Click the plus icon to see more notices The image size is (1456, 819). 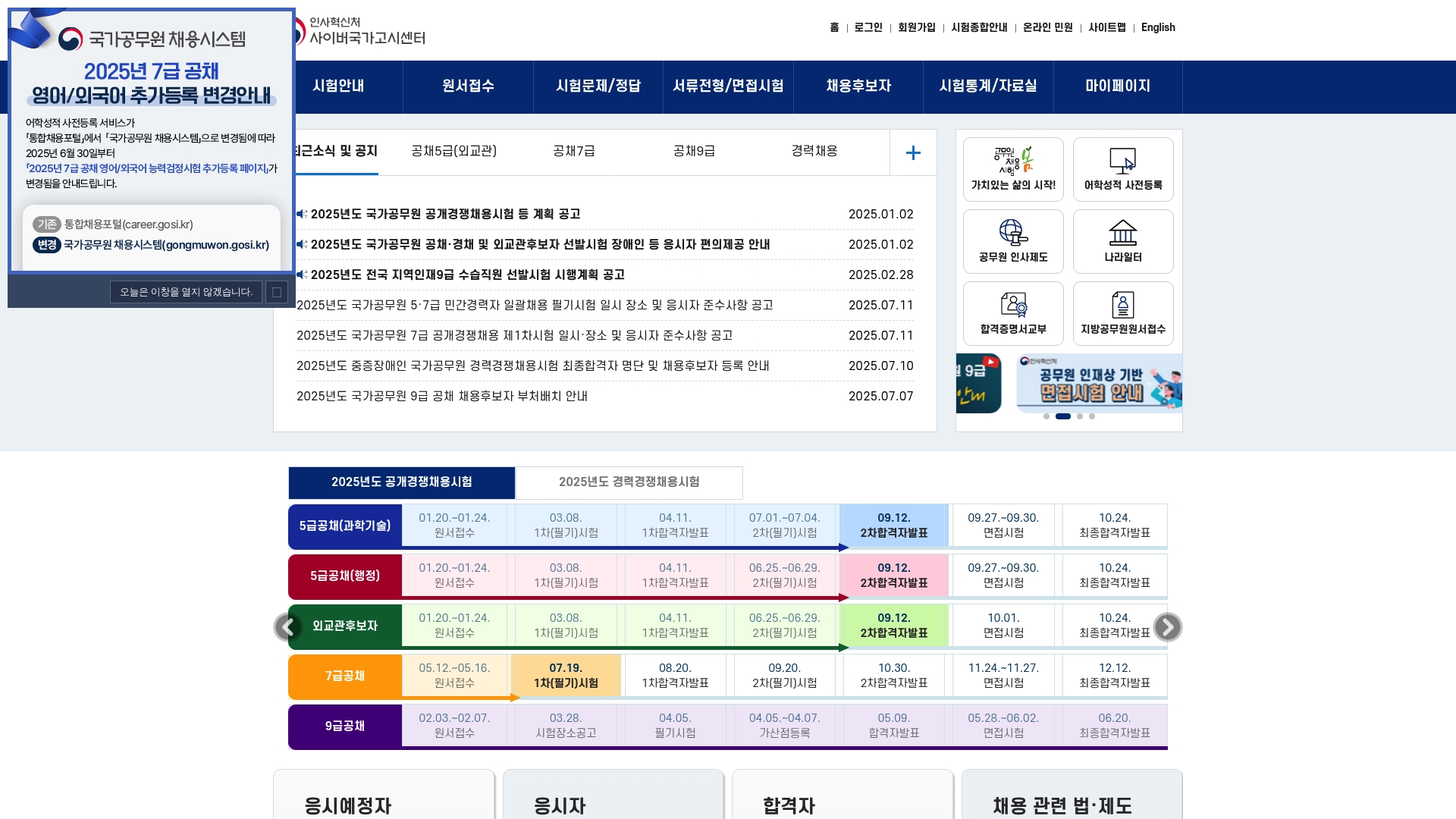(913, 152)
